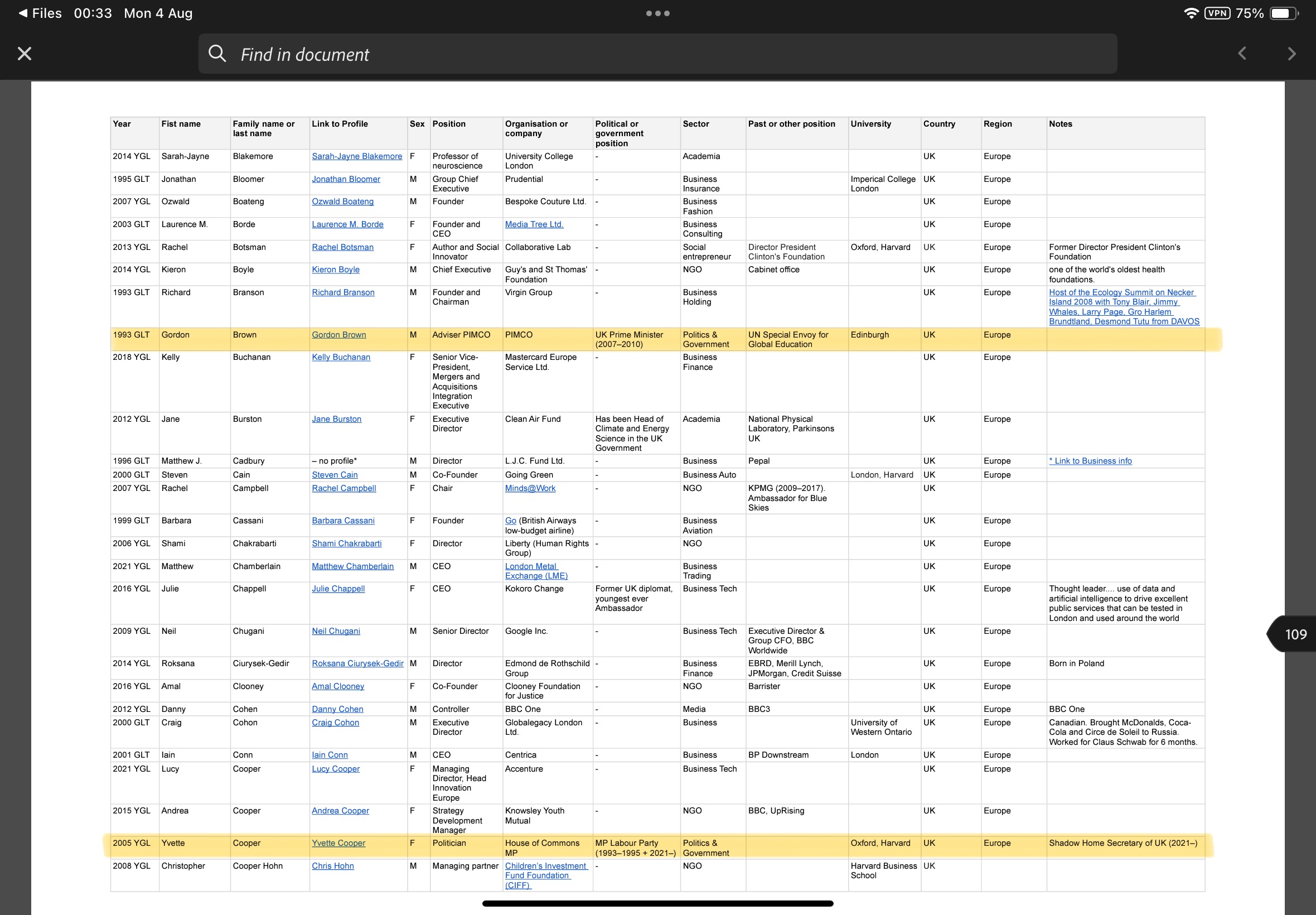Open Chris Hohn profile link
The height and width of the screenshot is (915, 1316).
coord(333,866)
